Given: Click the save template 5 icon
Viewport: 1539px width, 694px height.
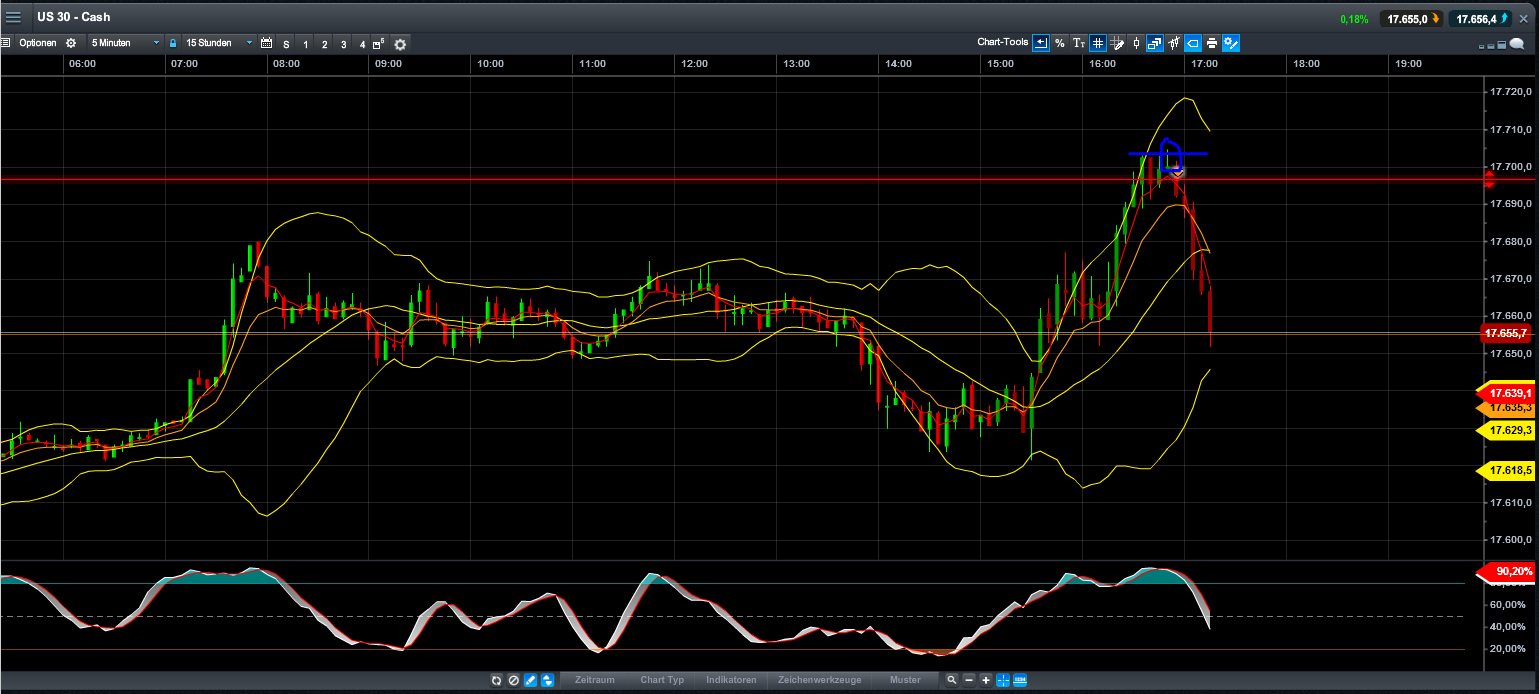Looking at the screenshot, I should click(379, 44).
